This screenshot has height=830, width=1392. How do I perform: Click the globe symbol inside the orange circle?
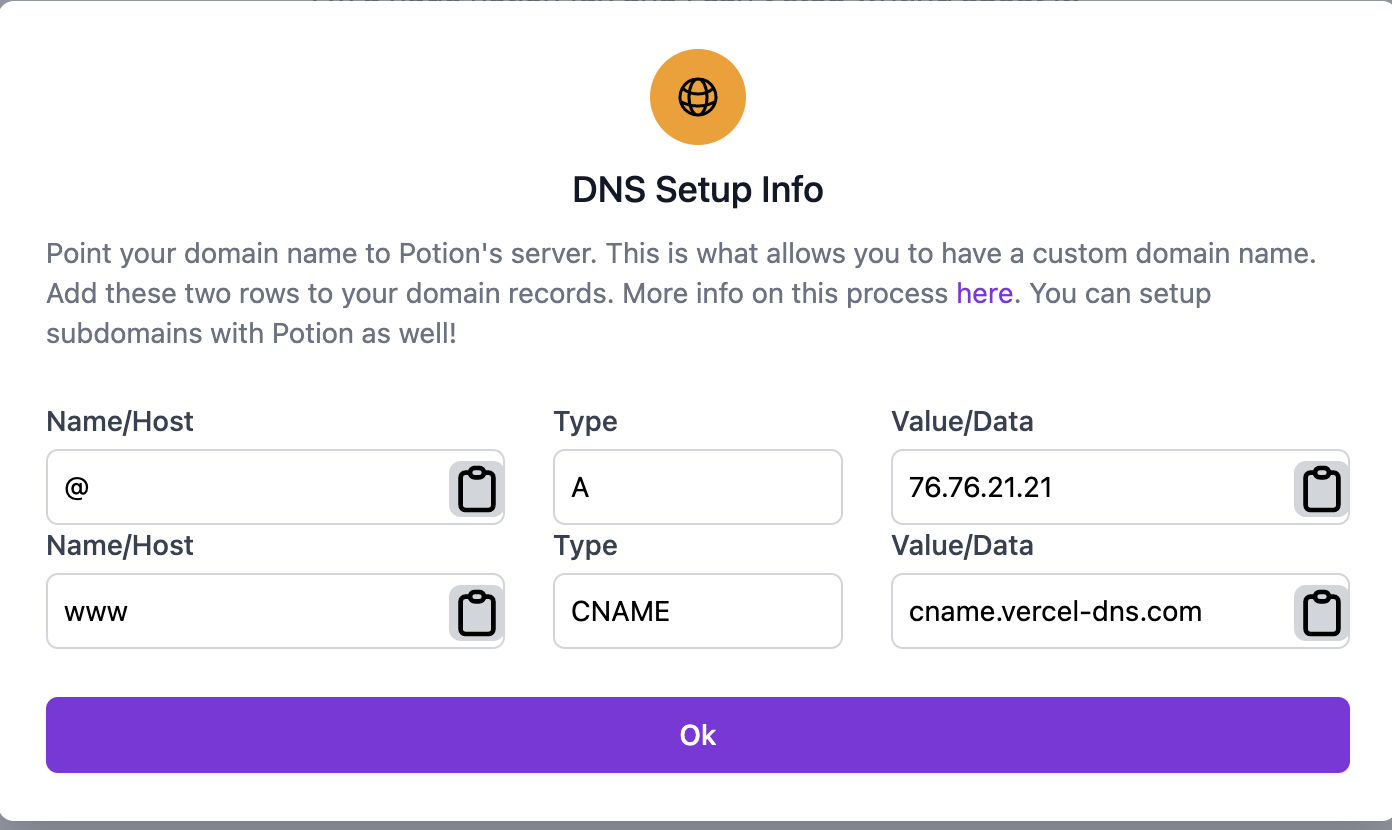[697, 96]
